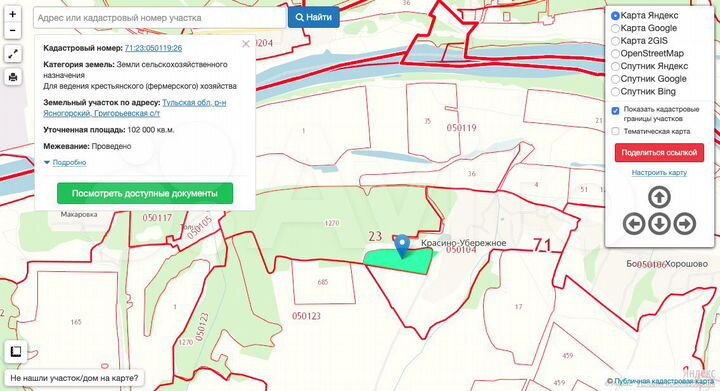
Task: Click the 050119 quarter label
Action: tap(461, 128)
